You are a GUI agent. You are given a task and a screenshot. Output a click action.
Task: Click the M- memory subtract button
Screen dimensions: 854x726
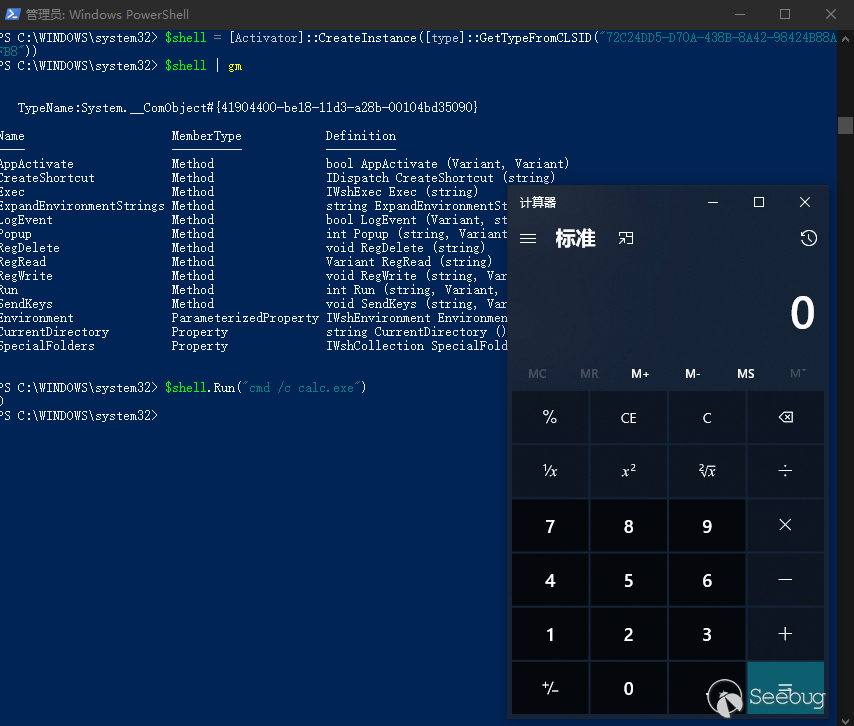tap(693, 374)
